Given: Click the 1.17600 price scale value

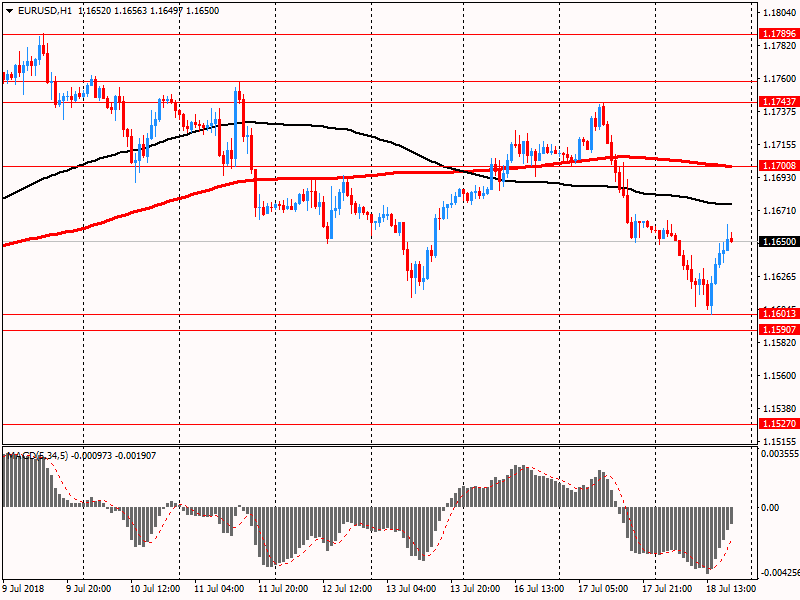Looking at the screenshot, I should pos(780,79).
